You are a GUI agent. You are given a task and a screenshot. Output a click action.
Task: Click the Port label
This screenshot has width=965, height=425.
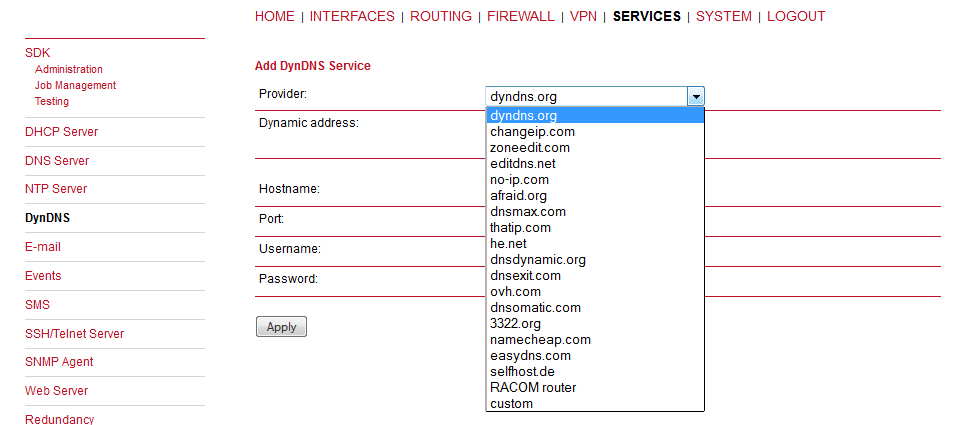click(271, 219)
